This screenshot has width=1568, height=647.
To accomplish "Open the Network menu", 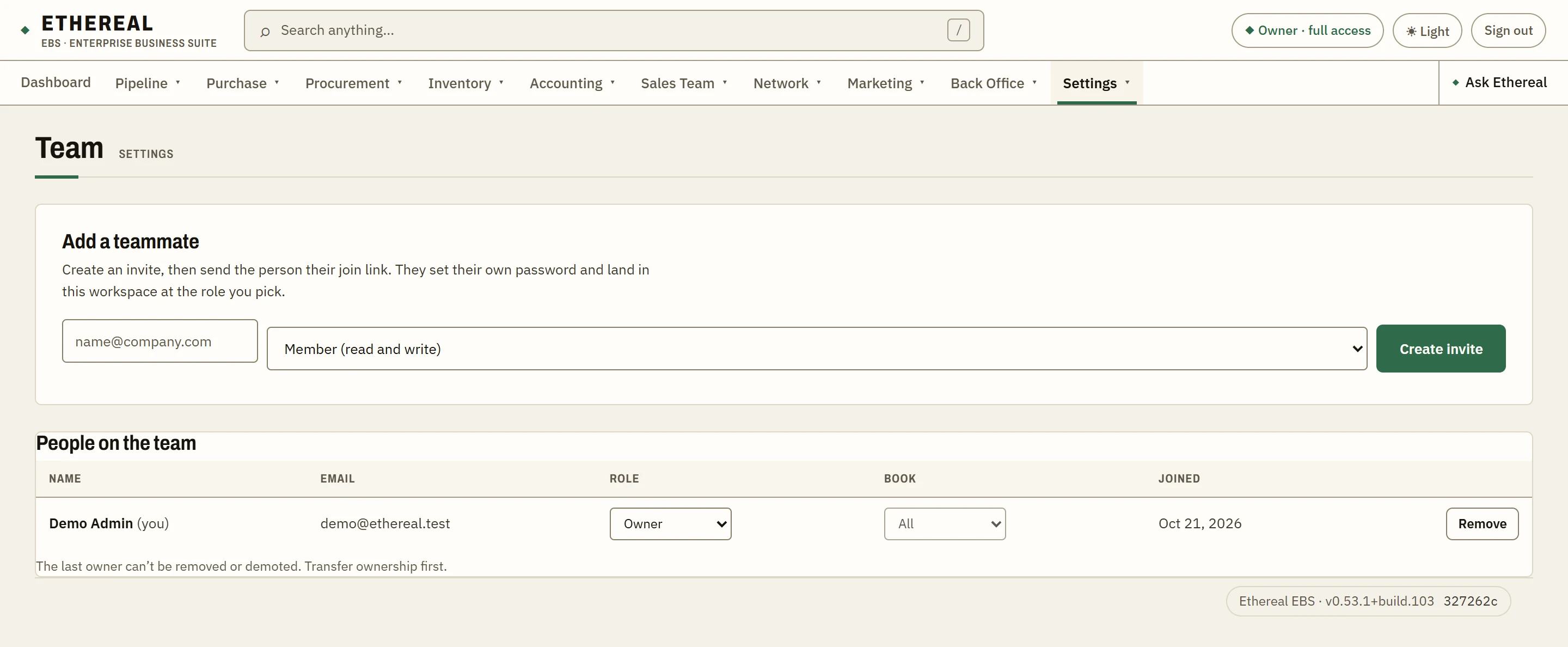I will click(787, 83).
